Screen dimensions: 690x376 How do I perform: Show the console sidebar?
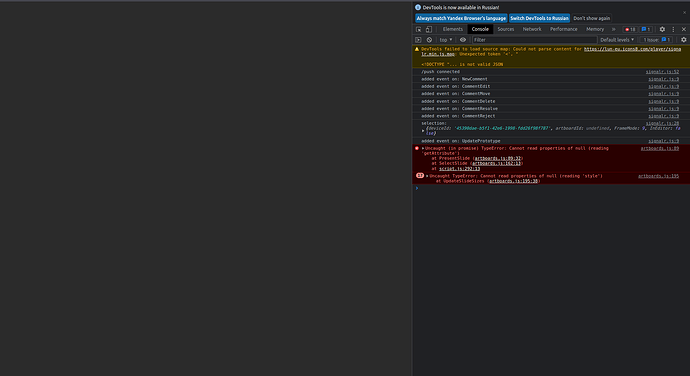[418, 40]
